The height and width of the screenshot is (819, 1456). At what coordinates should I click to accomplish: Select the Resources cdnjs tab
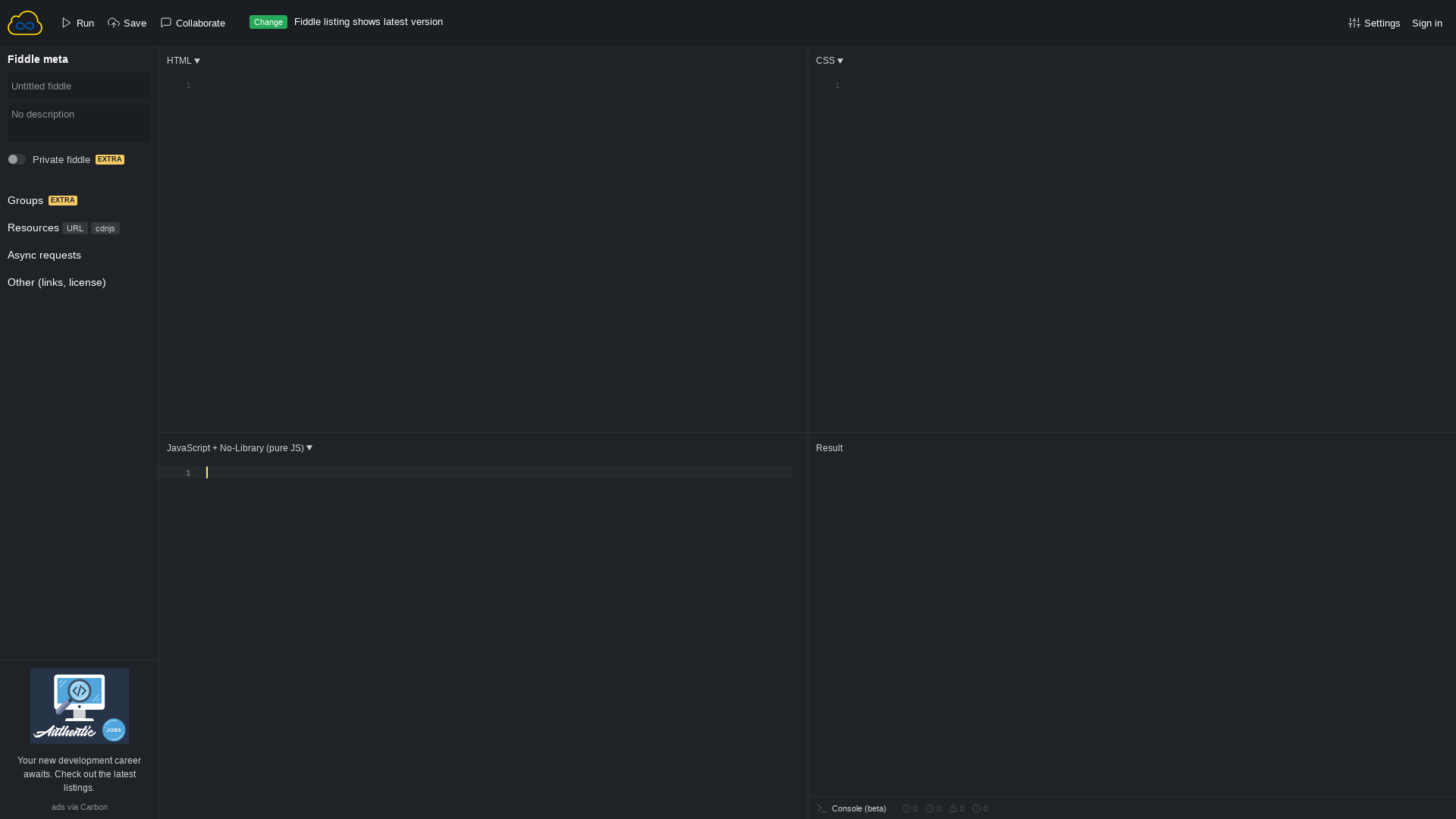click(x=105, y=228)
